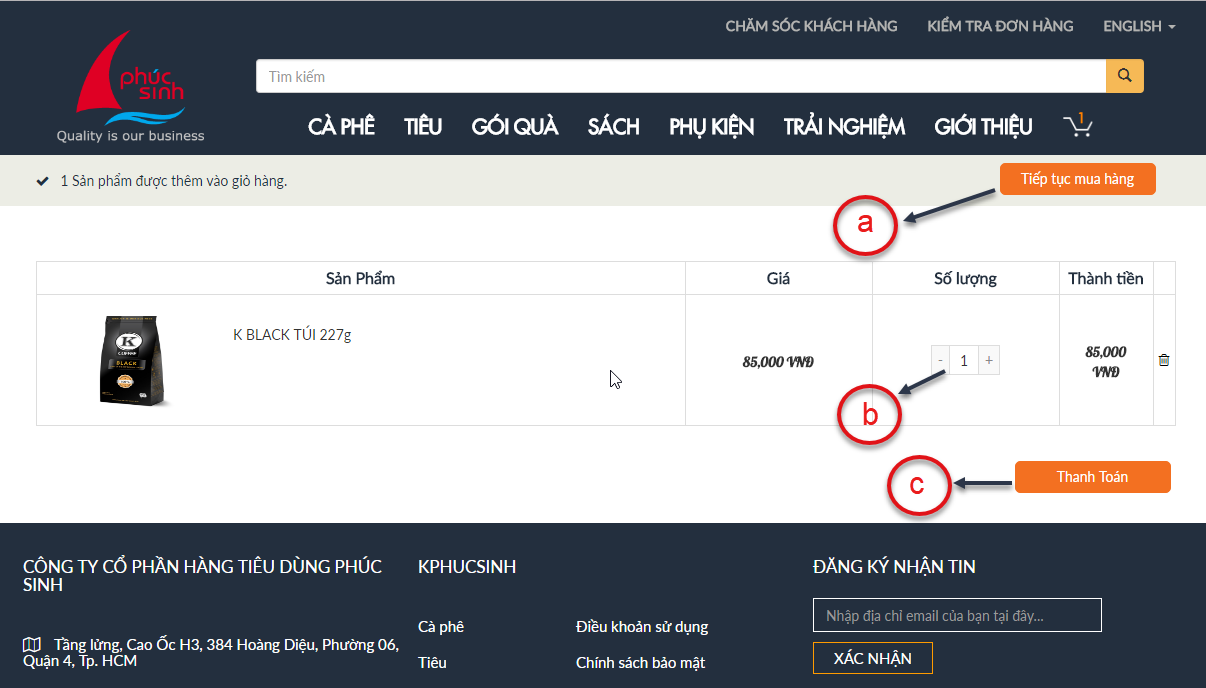Open the CÀ PHÊ menu
This screenshot has width=1206, height=688.
341,127
